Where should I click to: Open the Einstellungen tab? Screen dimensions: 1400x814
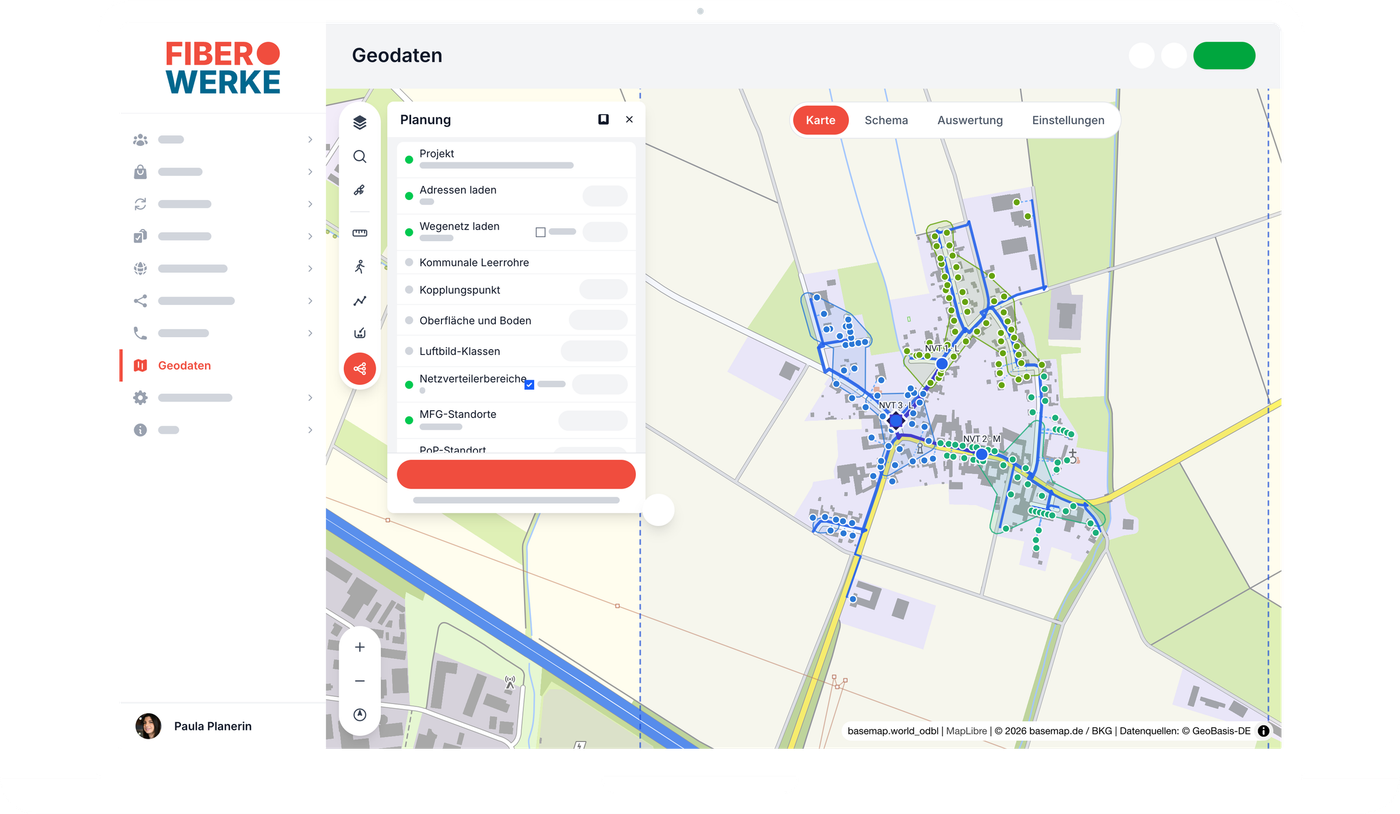1068,120
